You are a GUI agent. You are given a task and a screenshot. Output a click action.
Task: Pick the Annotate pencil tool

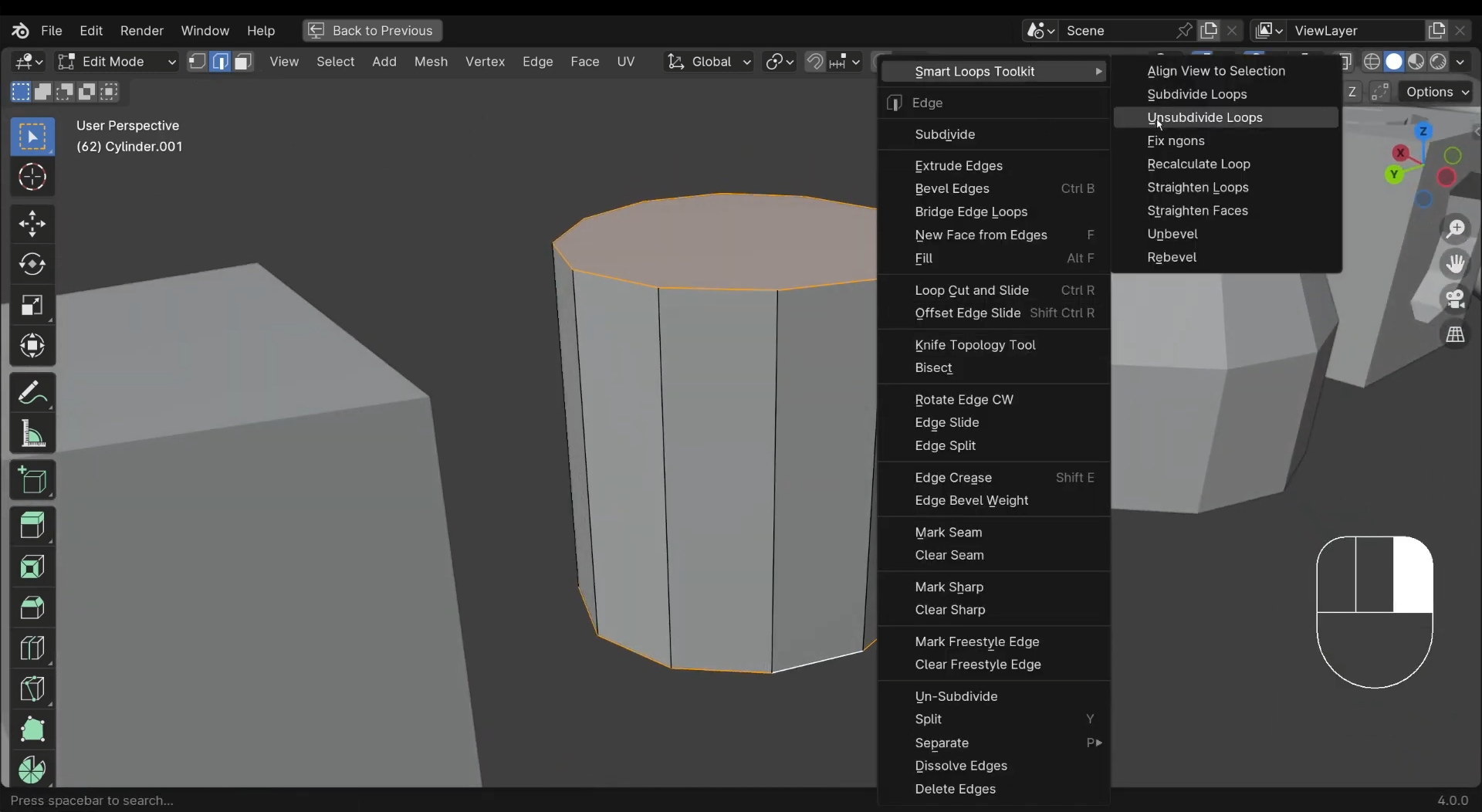[x=32, y=394]
